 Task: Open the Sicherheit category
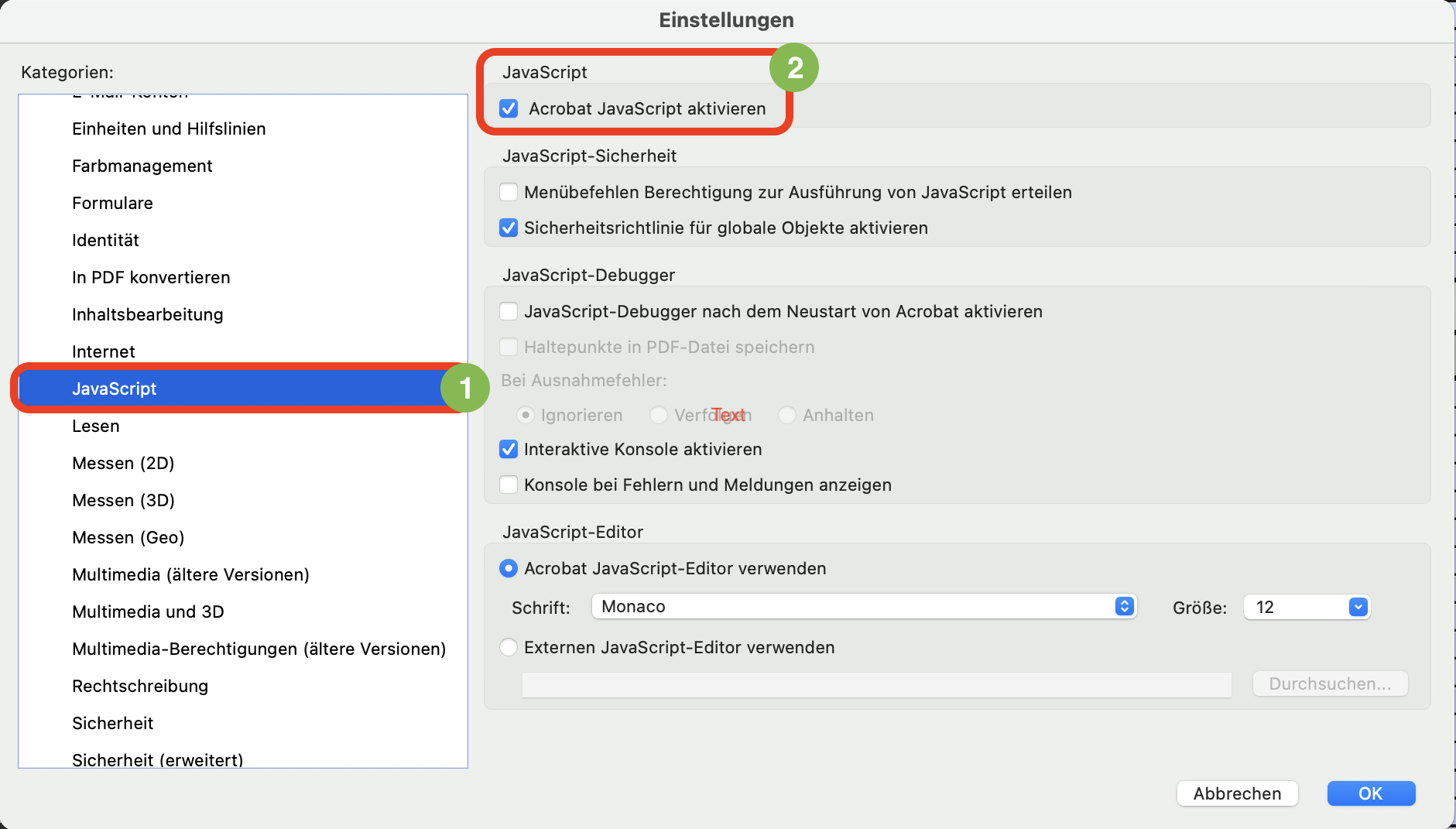click(113, 723)
